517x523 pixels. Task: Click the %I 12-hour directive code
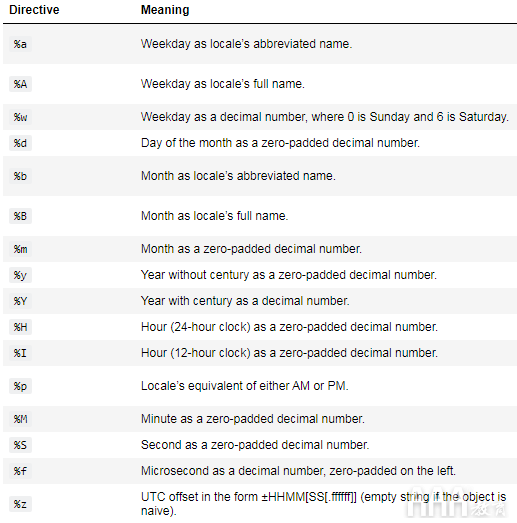(20, 353)
